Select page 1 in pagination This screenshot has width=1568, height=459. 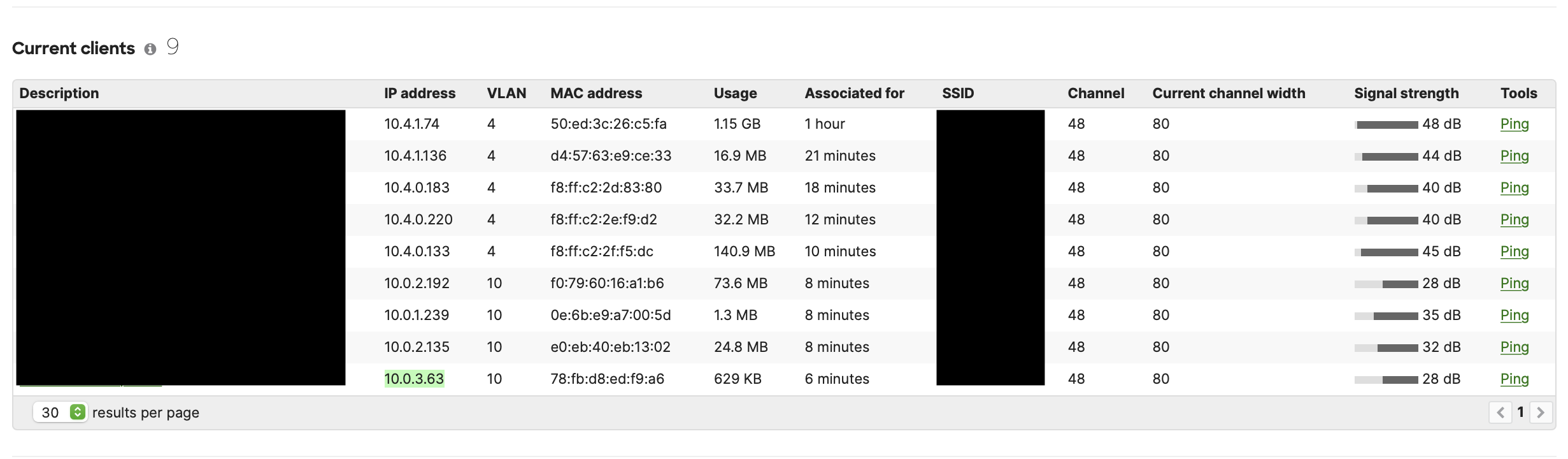[1522, 412]
